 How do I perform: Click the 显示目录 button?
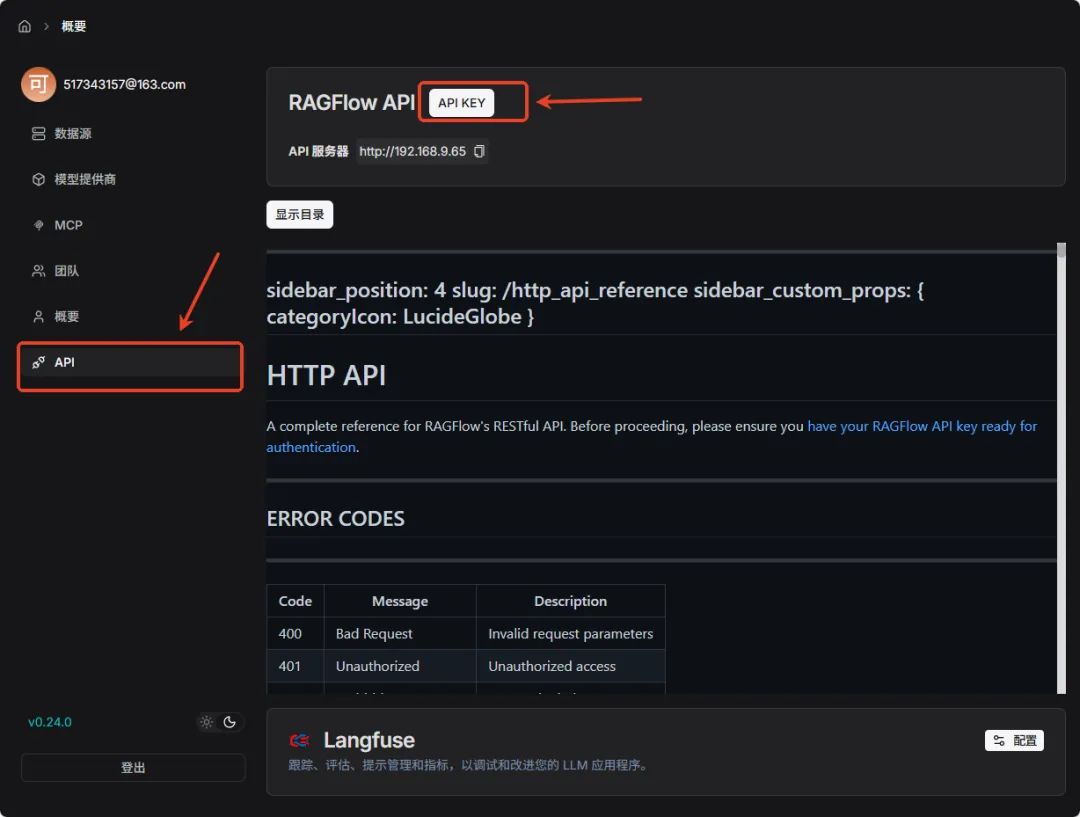[x=300, y=214]
